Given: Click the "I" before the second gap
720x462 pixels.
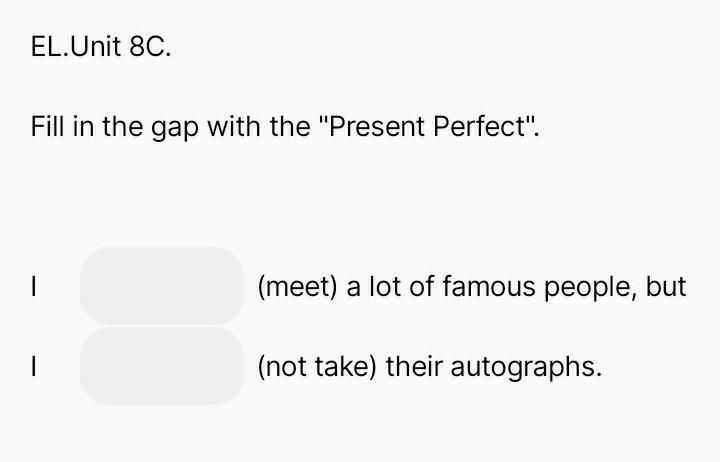Looking at the screenshot, I should pos(35,368).
